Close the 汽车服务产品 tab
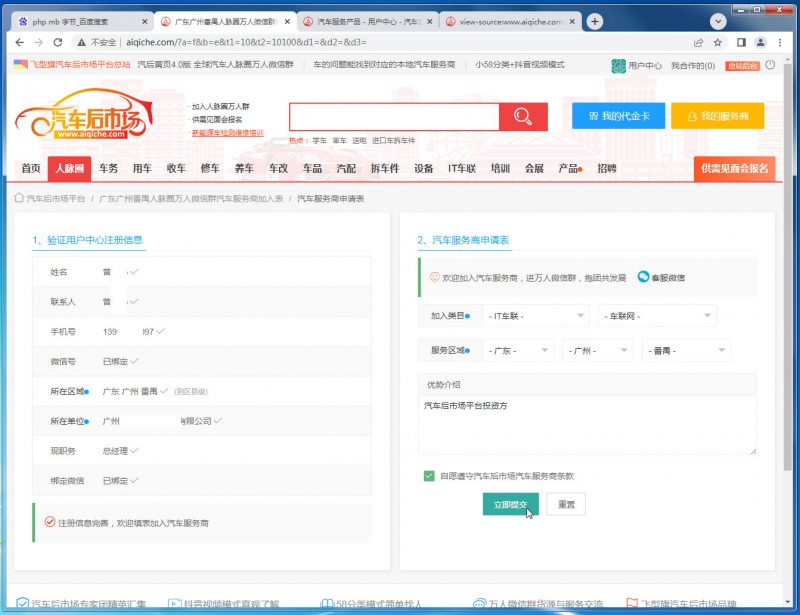The height and width of the screenshot is (615, 800). click(x=430, y=21)
